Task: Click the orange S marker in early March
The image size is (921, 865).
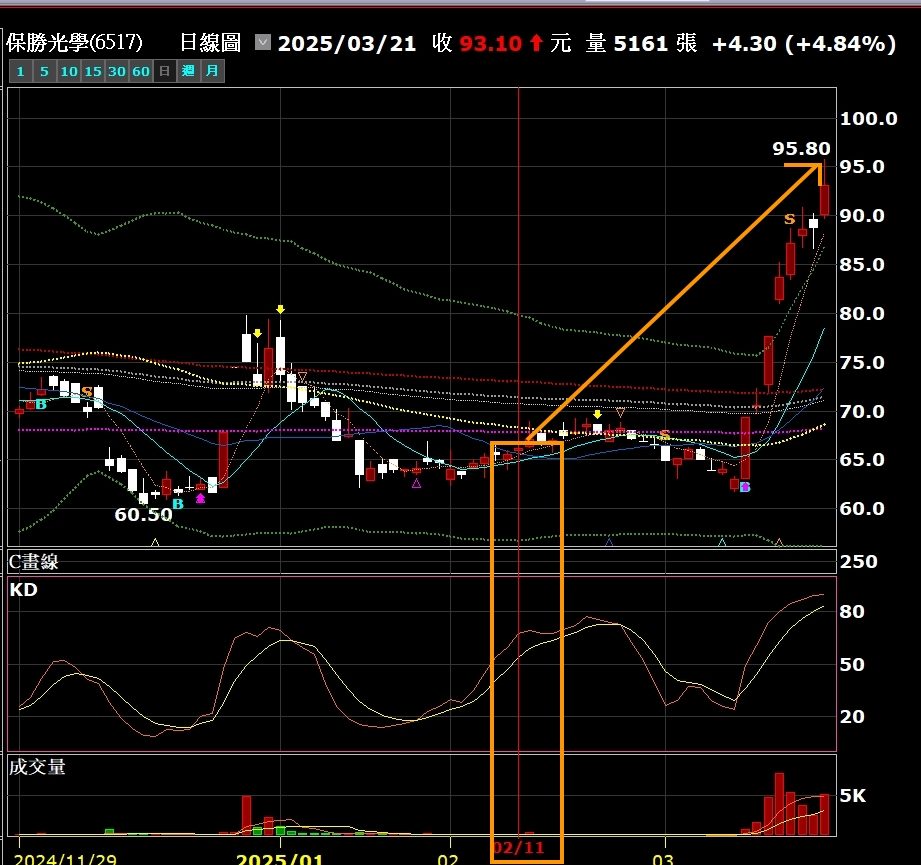Action: [x=664, y=435]
